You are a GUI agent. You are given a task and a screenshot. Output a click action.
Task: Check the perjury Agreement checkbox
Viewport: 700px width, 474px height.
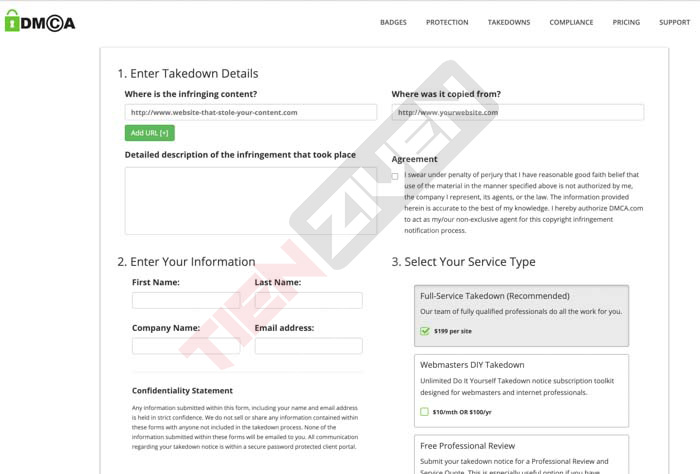pos(395,176)
